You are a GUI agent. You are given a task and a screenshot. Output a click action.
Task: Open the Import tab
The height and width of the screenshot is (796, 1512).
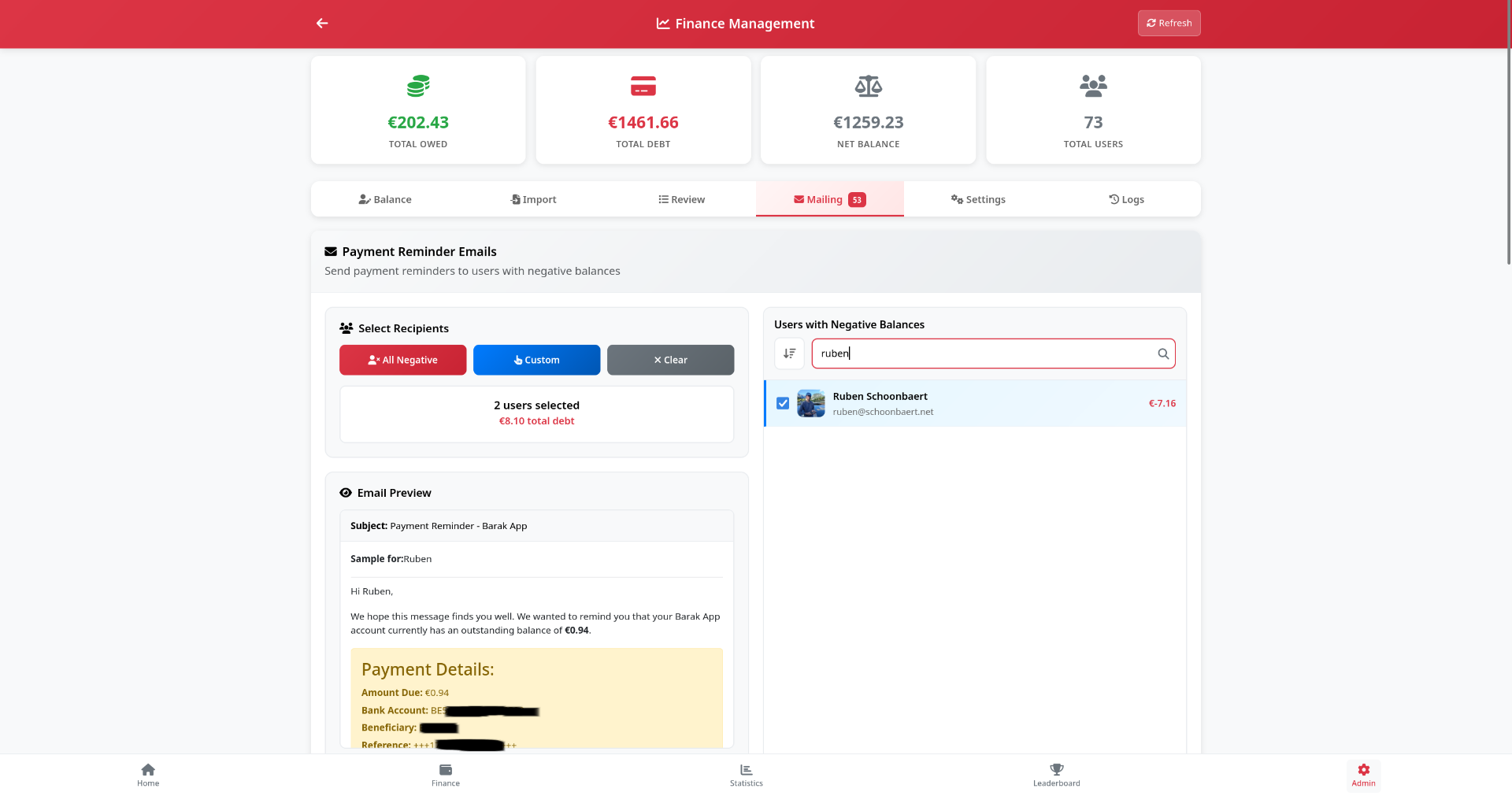click(533, 200)
